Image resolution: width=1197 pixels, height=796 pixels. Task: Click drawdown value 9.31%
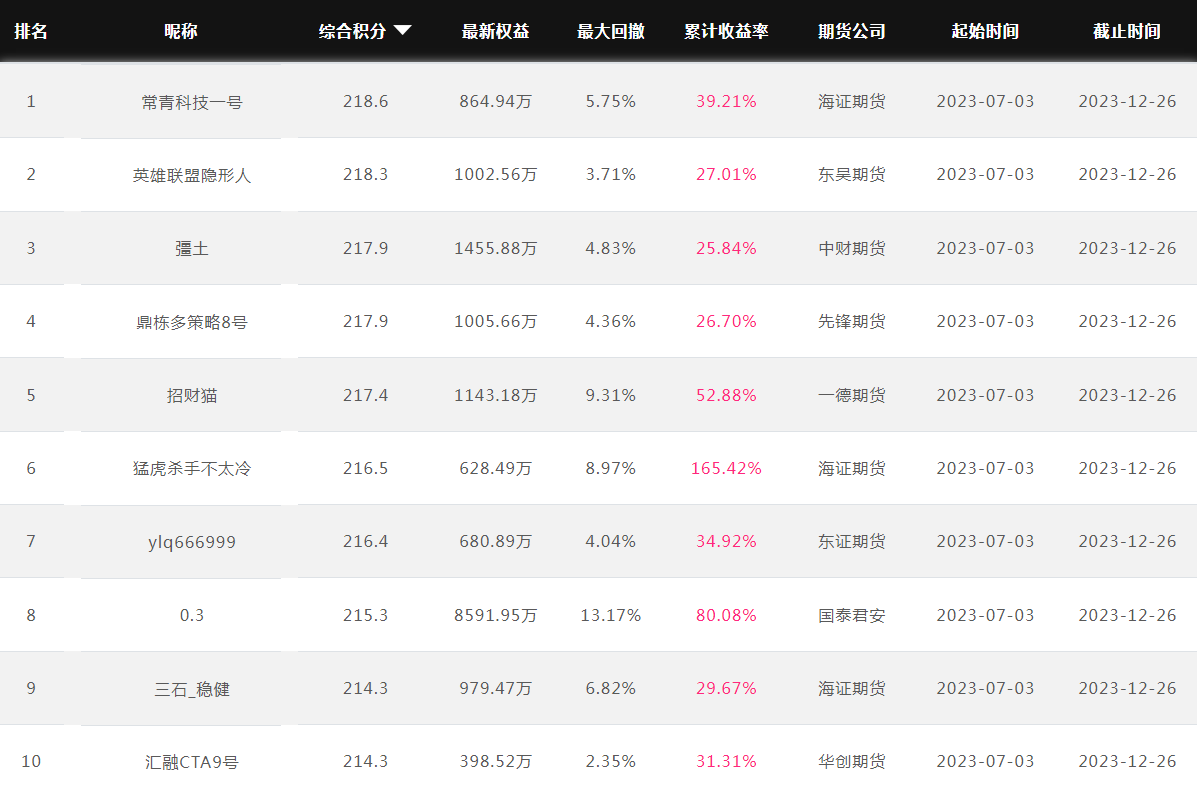click(611, 395)
